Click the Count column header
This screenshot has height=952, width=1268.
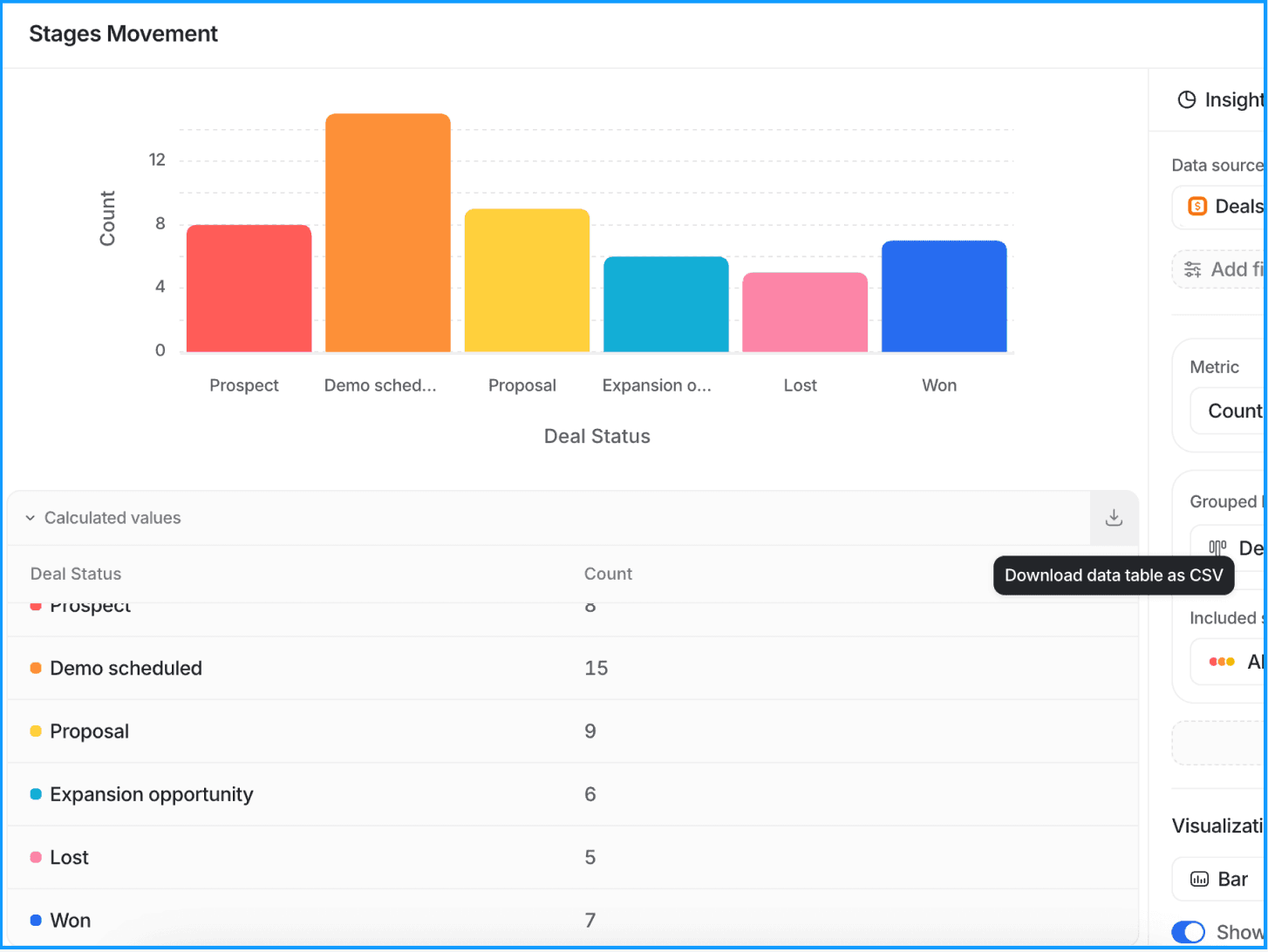pos(608,574)
